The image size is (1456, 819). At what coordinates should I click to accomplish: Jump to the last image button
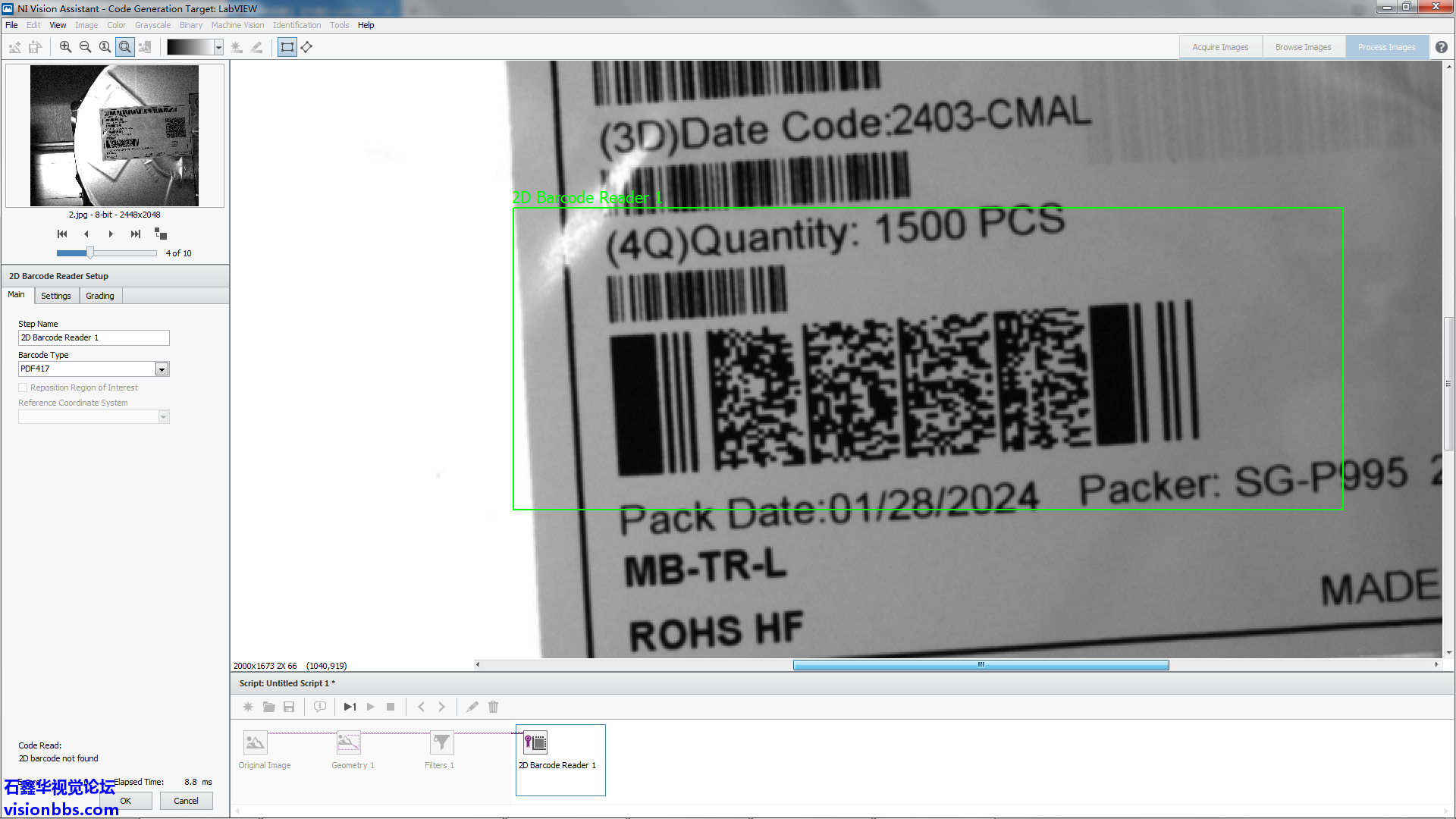pos(135,234)
